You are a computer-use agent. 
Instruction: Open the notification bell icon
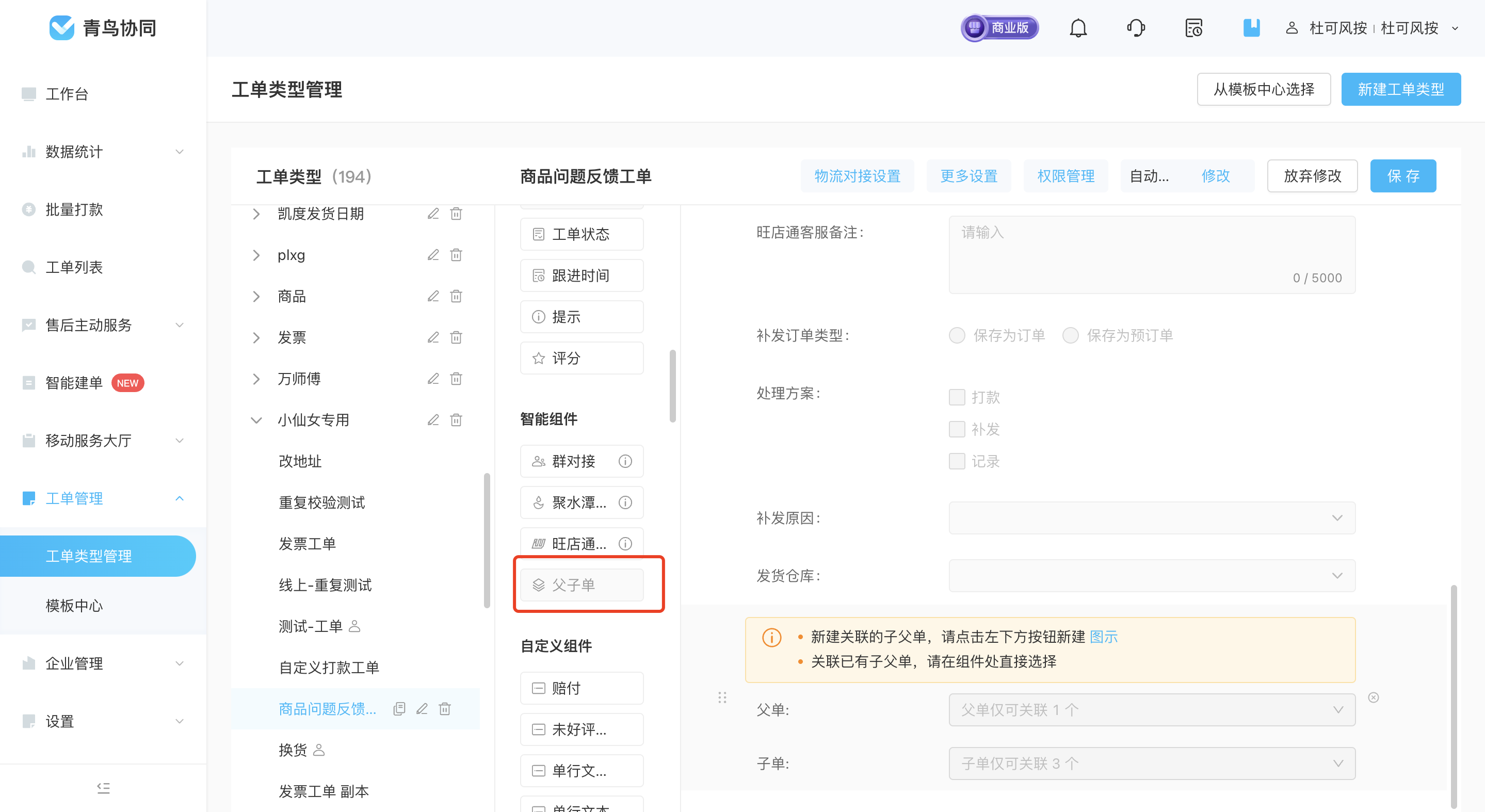1078,28
